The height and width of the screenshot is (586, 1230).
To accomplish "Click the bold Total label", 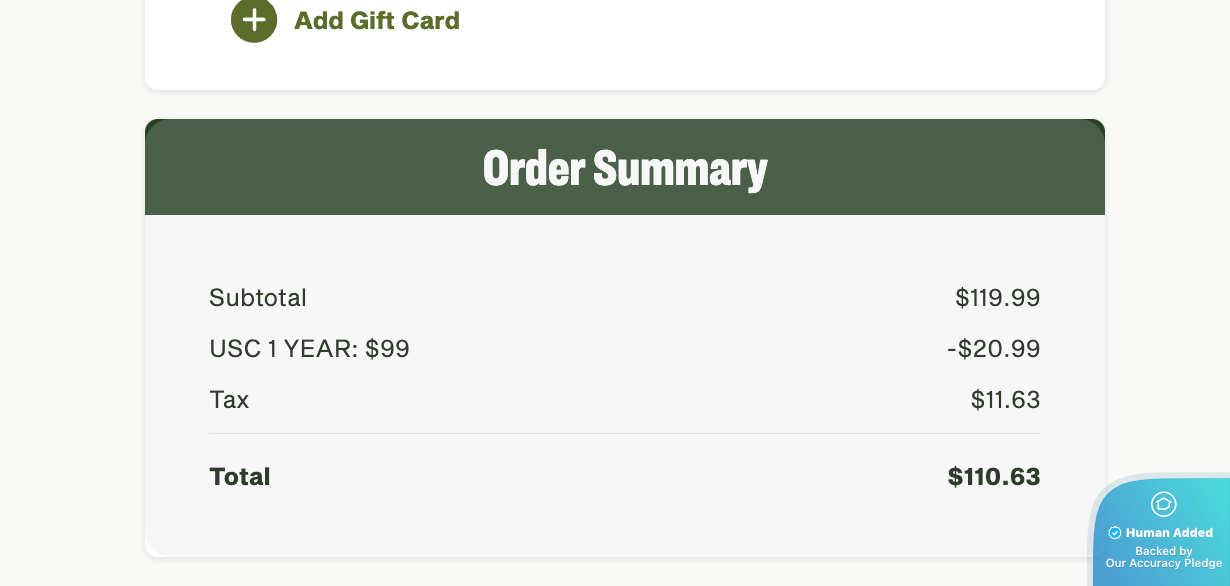I will pyautogui.click(x=240, y=477).
